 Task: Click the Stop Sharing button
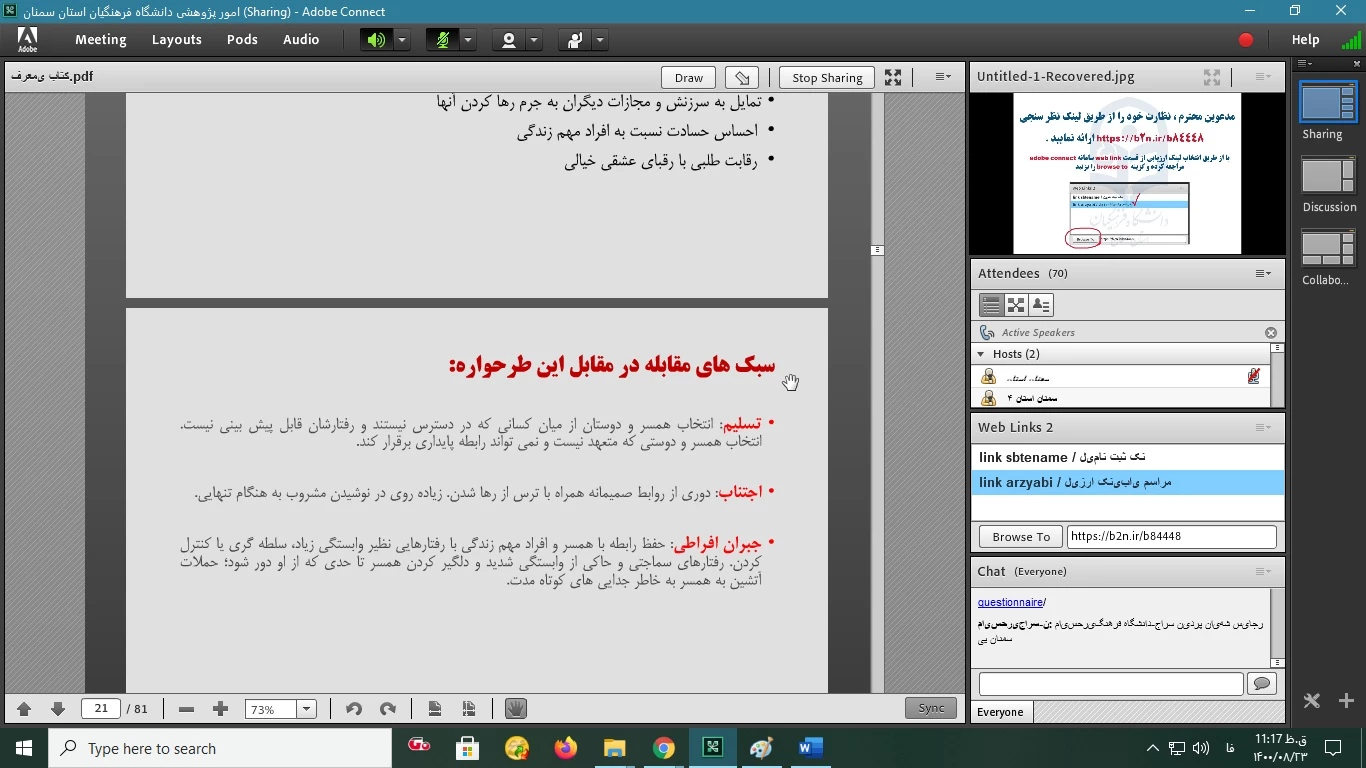pos(826,78)
